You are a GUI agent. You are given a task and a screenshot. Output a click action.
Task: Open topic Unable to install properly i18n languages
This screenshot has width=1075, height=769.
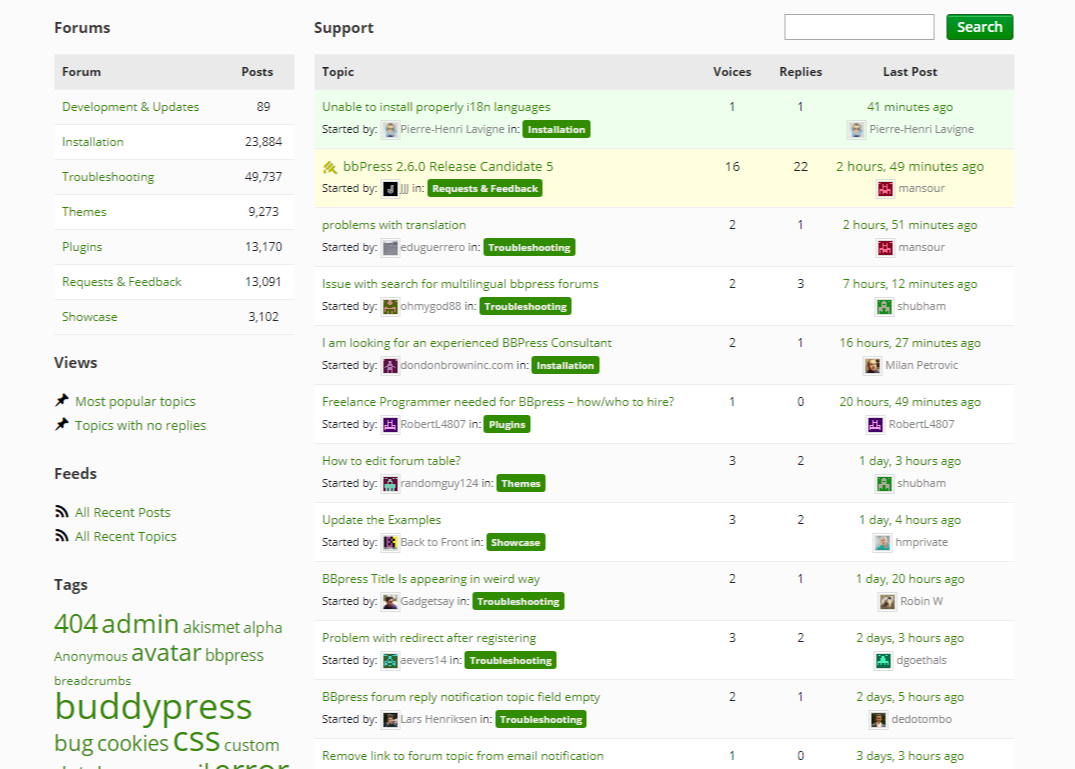click(x=436, y=107)
